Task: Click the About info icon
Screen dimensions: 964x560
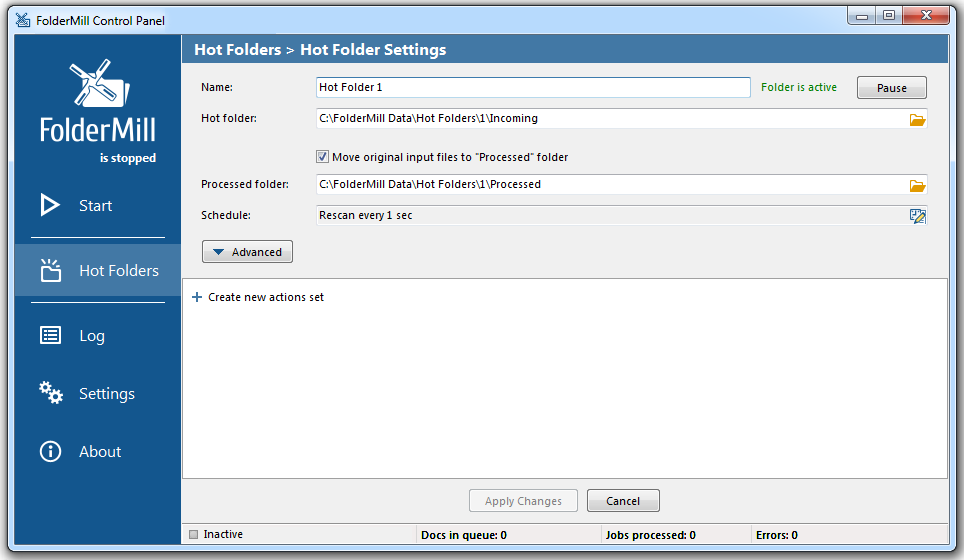Action: pos(50,451)
